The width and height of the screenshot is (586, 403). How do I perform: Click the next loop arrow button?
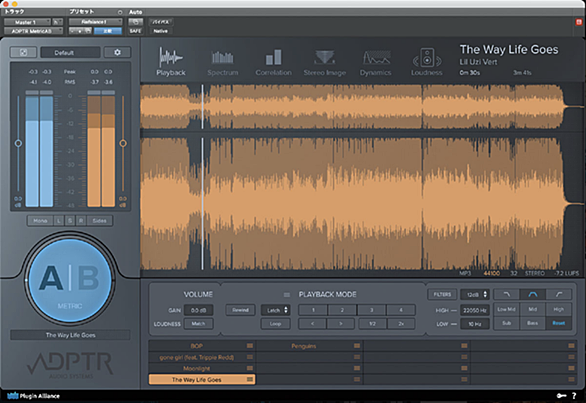coord(341,324)
